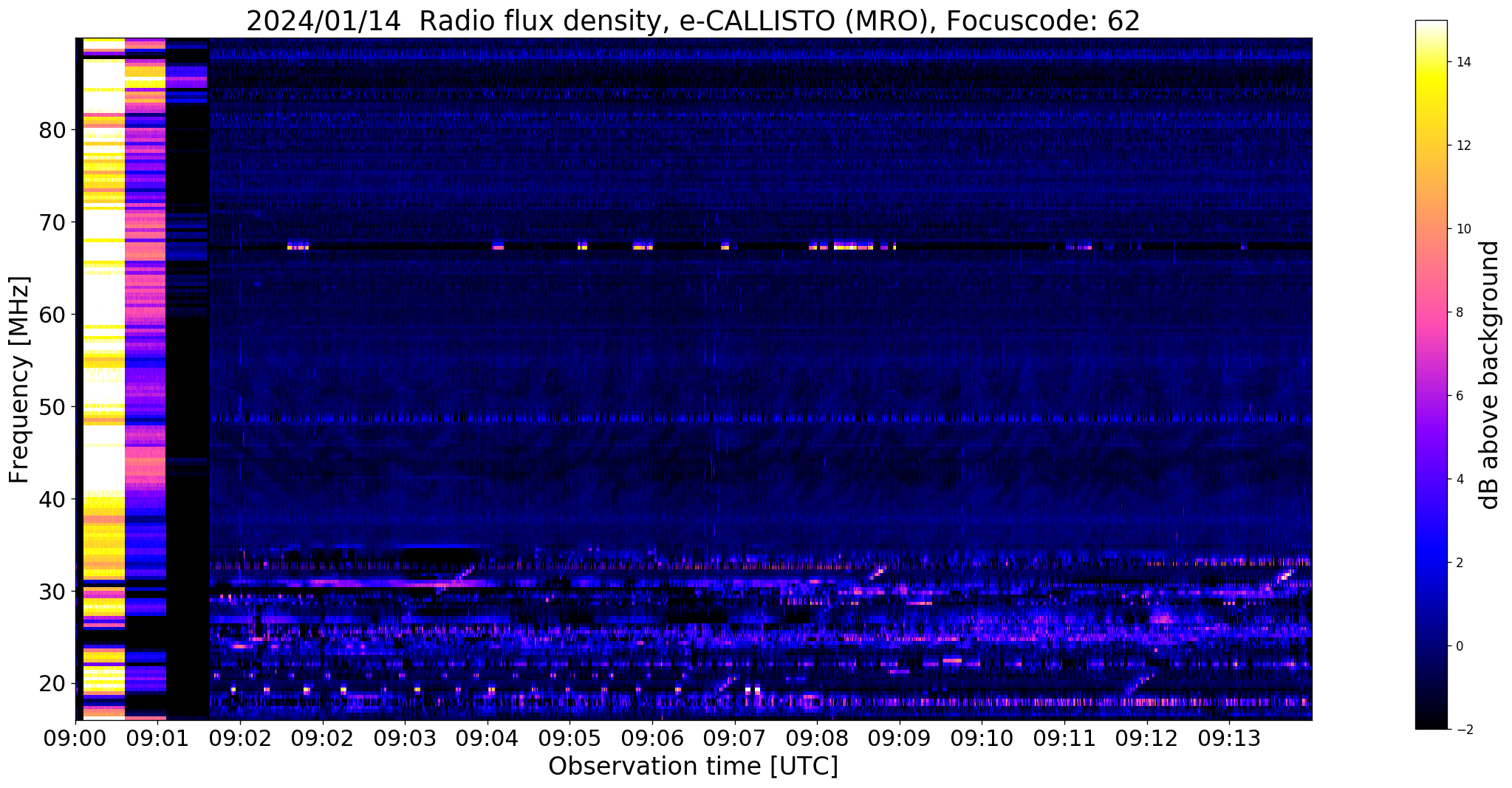Viewport: 1512px width, 788px height.
Task: Click the 09:10 time tick label
Action: pos(982,738)
